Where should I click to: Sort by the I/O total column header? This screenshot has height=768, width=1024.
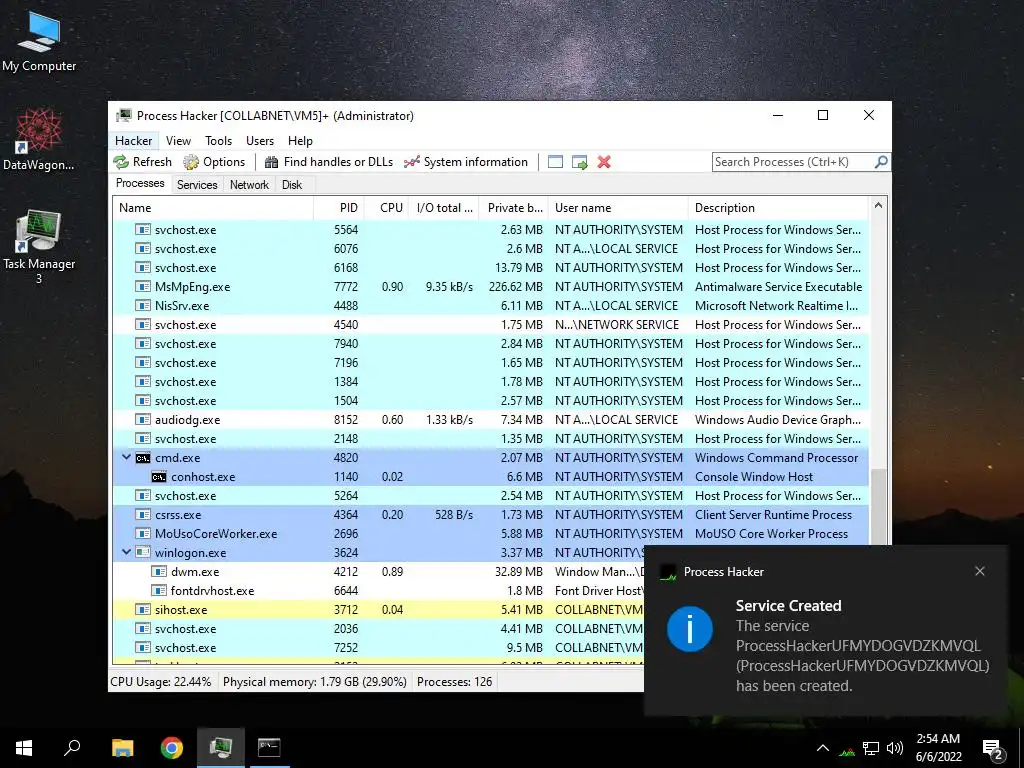(444, 208)
